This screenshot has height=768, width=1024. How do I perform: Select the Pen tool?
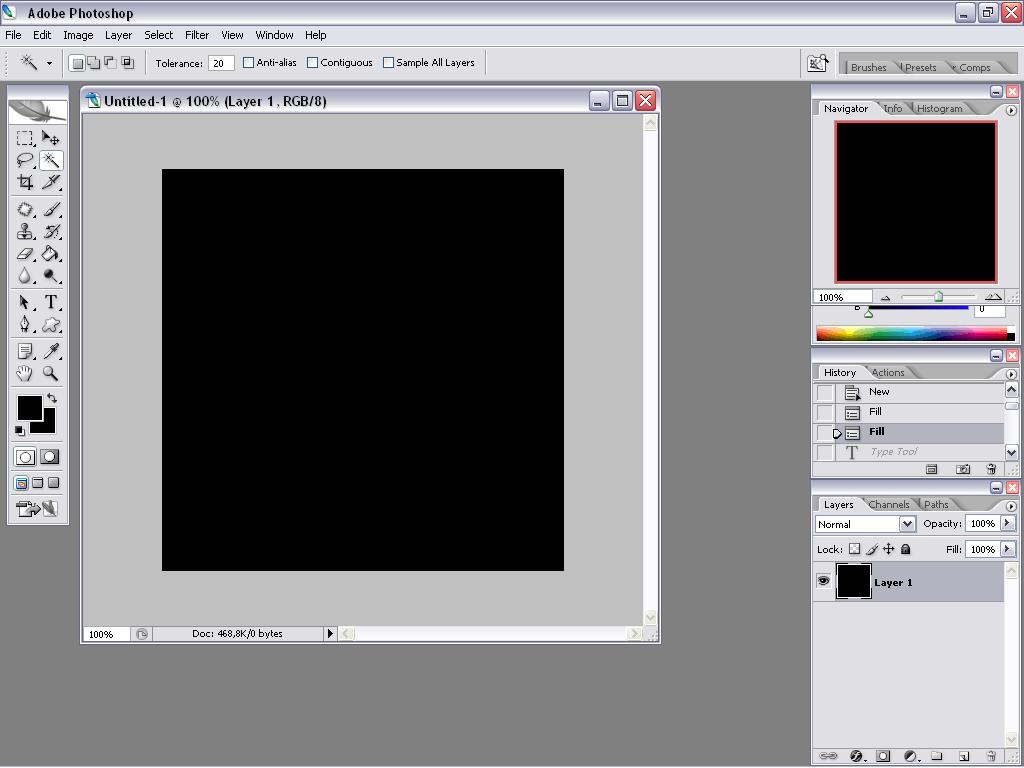[x=25, y=324]
